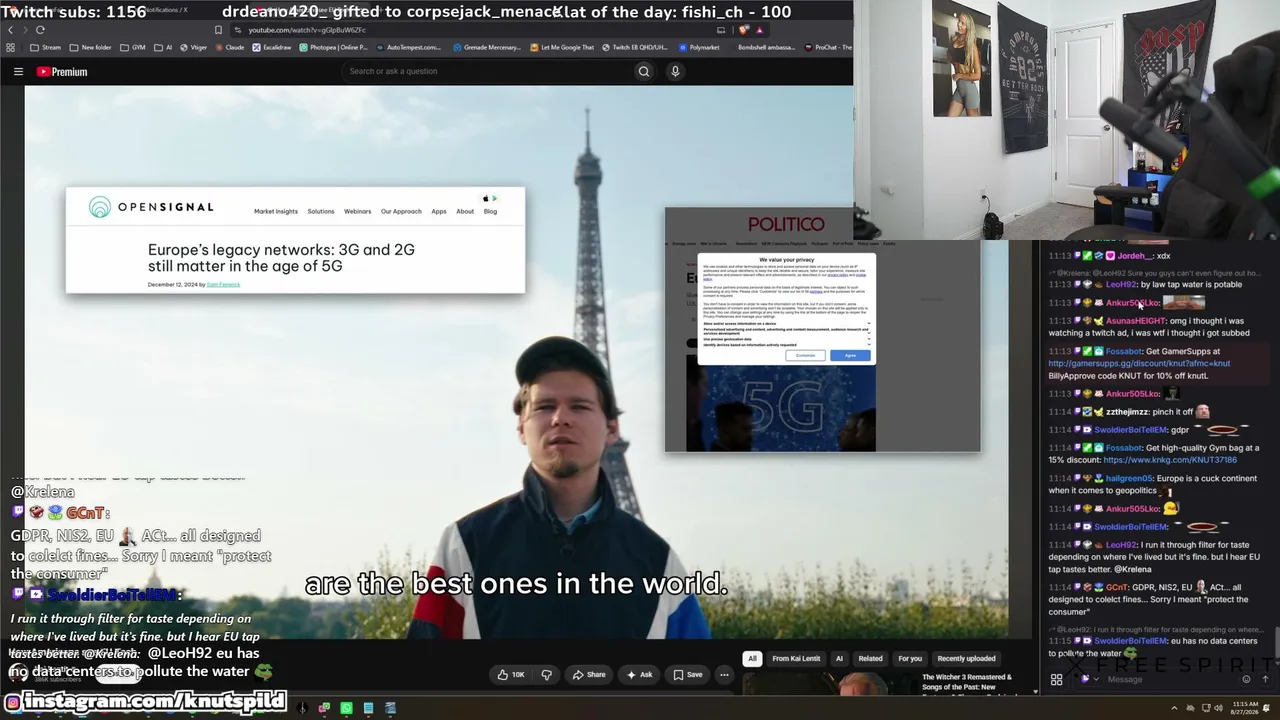This screenshot has height=720, width=1280.
Task: Start voice search with the microphone
Action: 675,71
